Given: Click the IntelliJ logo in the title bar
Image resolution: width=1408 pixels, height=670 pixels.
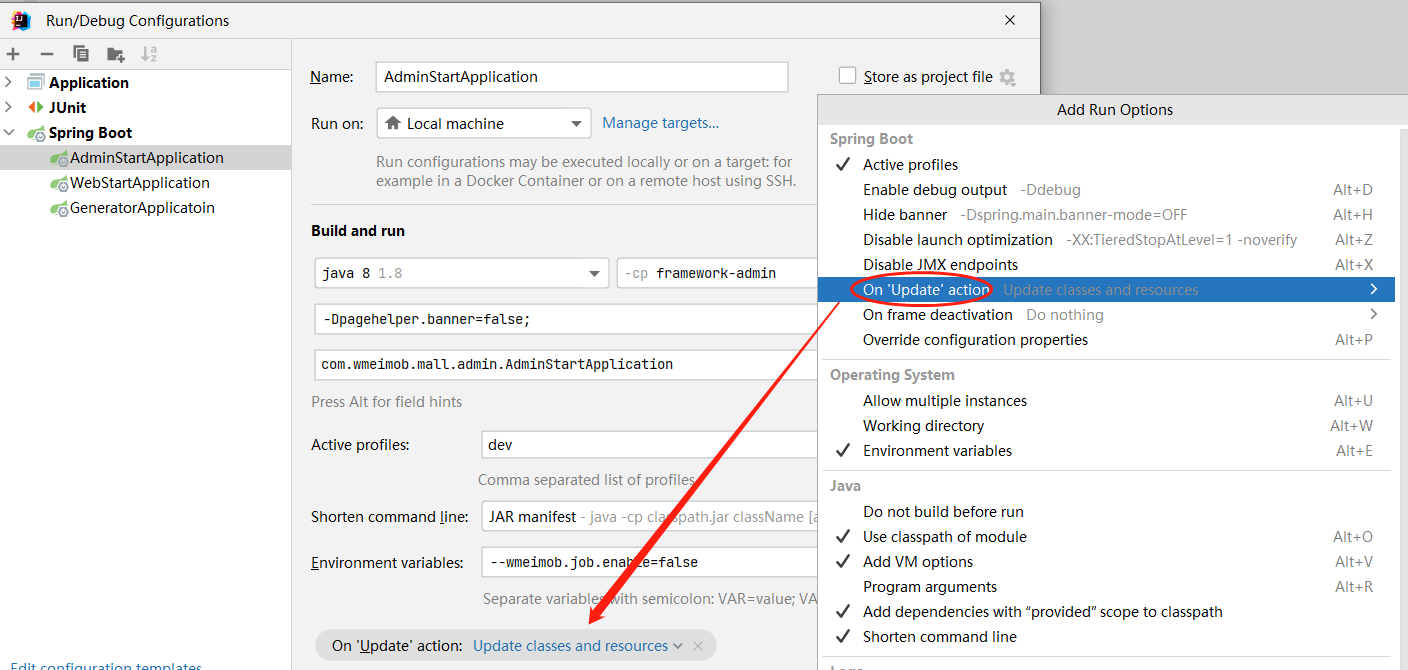Looking at the screenshot, I should click(x=21, y=20).
